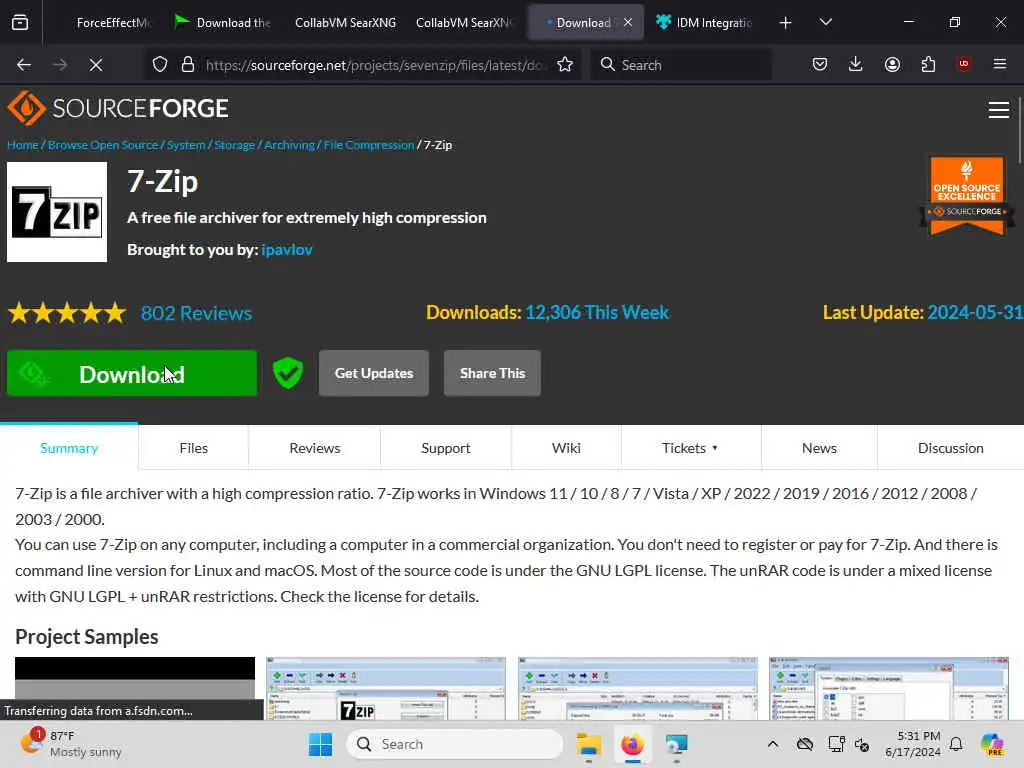This screenshot has width=1024, height=768.
Task: Select the Wiki tab
Action: (x=566, y=448)
